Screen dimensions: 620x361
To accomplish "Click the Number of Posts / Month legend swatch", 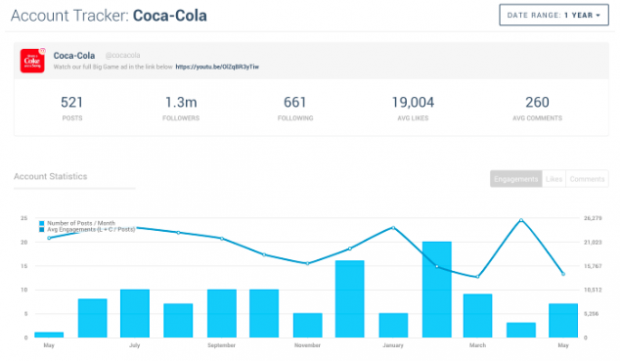I will click(42, 223).
